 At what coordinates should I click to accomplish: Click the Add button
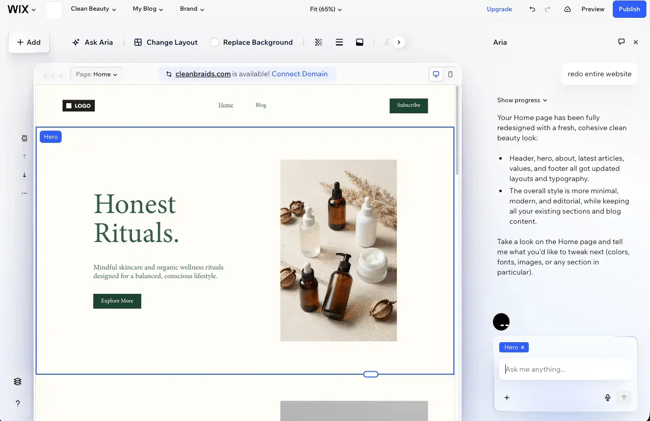click(29, 42)
